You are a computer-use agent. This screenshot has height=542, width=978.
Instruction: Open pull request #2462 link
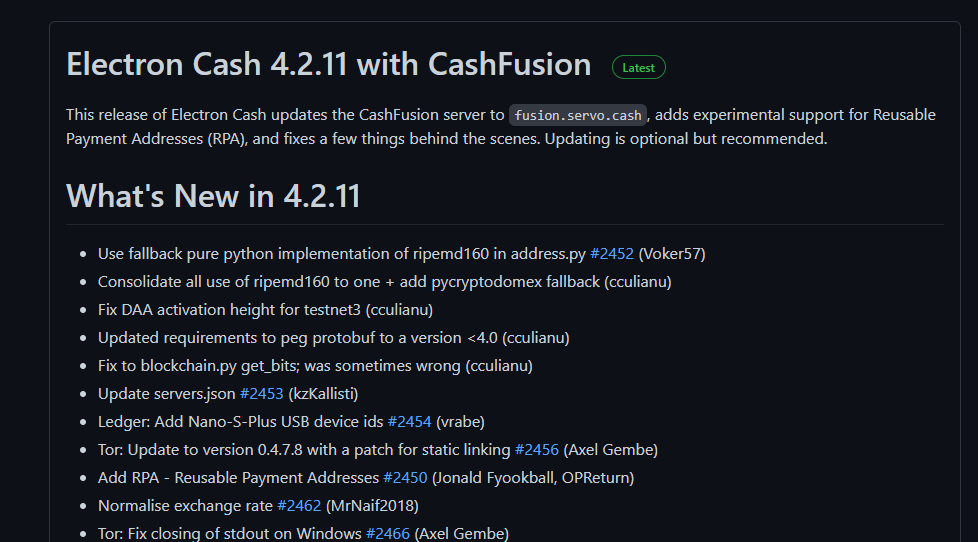pos(299,506)
